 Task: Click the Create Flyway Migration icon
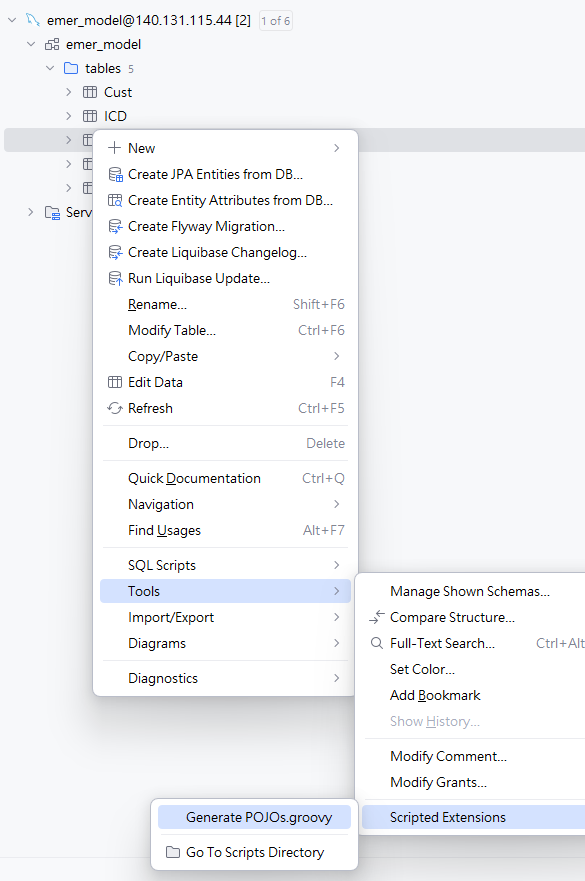coord(115,226)
